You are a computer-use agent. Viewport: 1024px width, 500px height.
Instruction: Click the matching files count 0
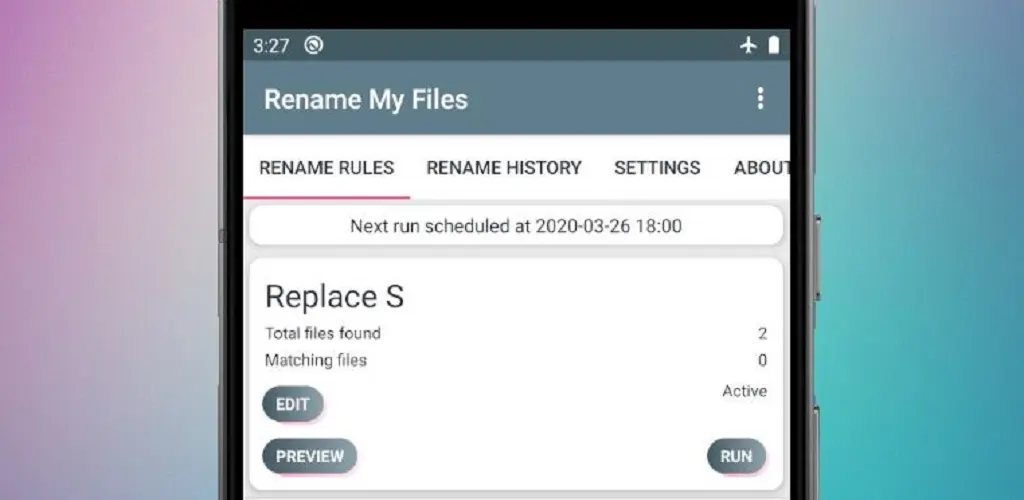click(x=762, y=360)
